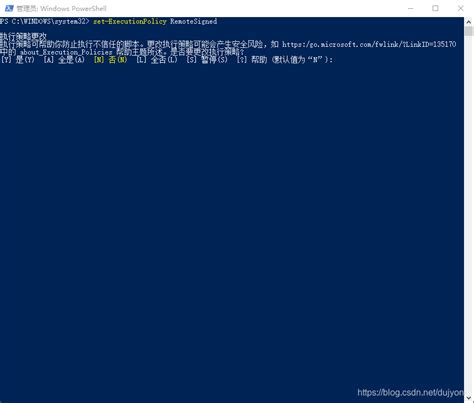Maximize the PowerShell window
Viewport: 474px width, 403px height.
[x=435, y=8]
